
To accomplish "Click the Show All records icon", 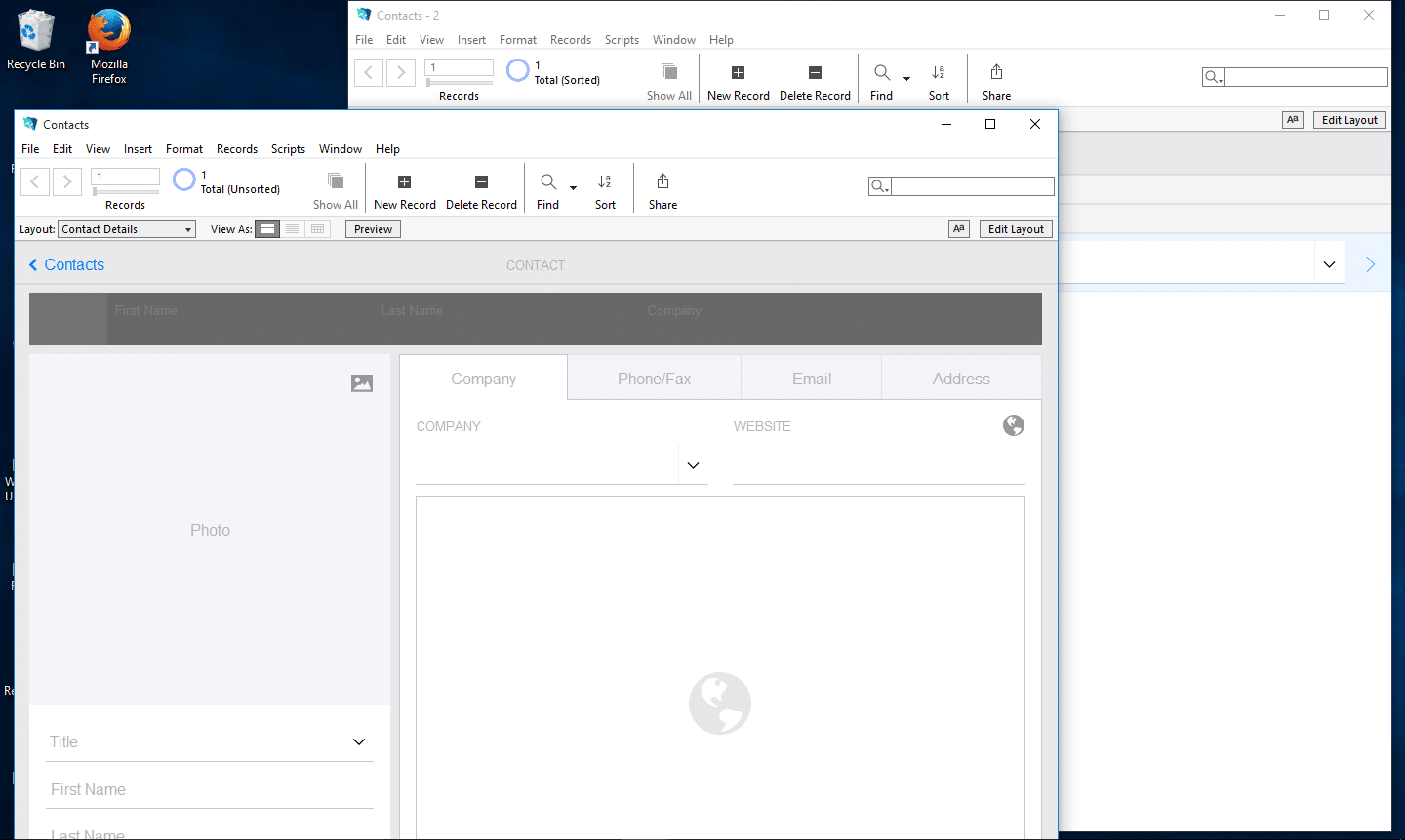I will [x=336, y=187].
